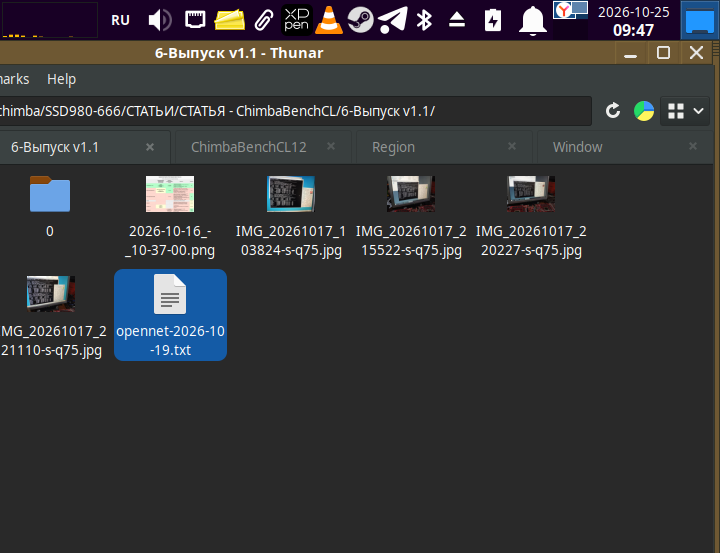Image resolution: width=720 pixels, height=553 pixels.
Task: Open the yellow sticky notes tray icon
Action: tap(230, 20)
